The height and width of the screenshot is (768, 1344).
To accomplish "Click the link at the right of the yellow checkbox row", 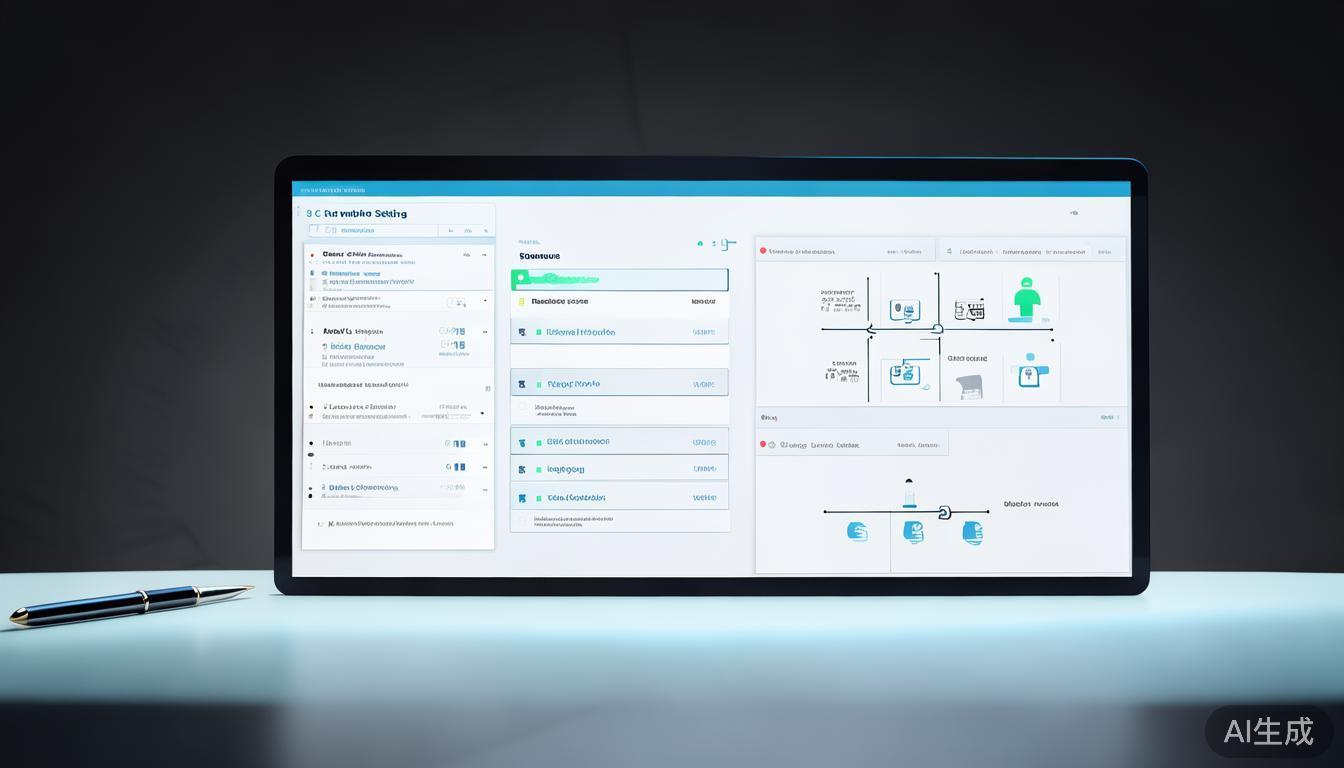I will pyautogui.click(x=703, y=301).
